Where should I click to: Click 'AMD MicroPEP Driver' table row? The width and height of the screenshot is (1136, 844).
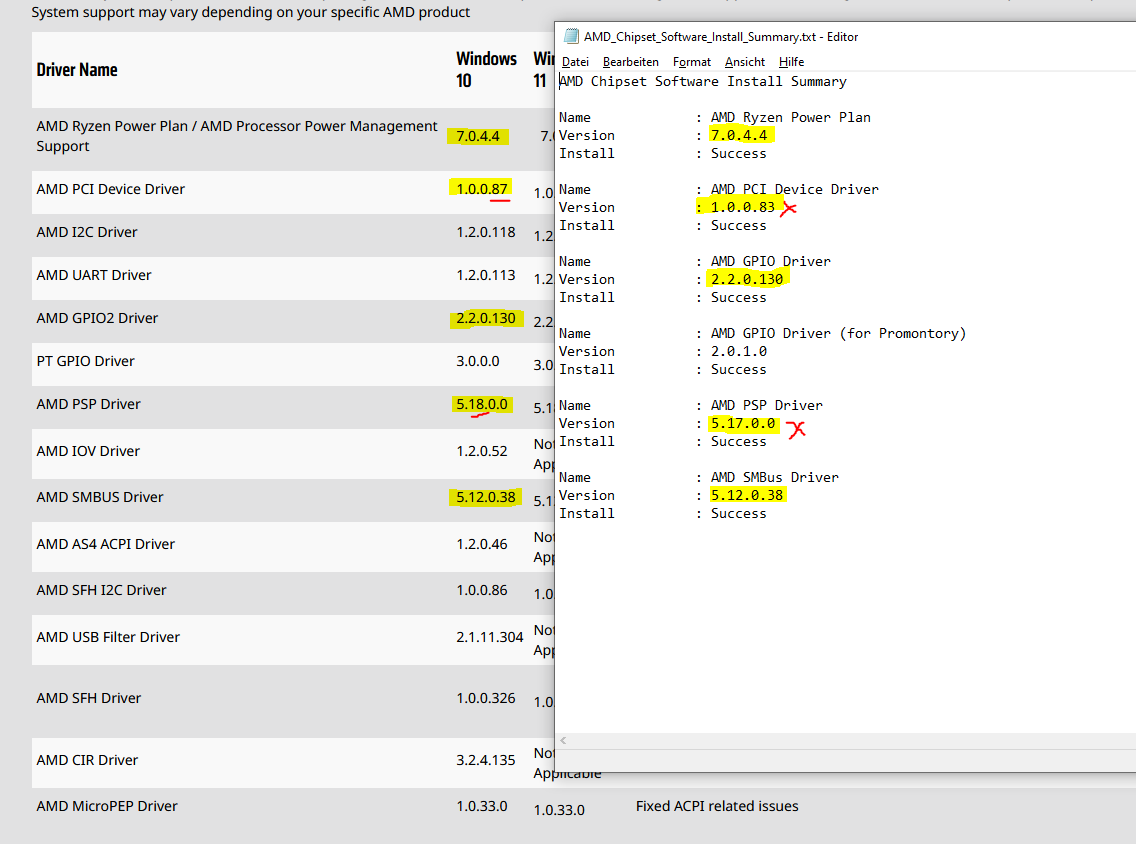coord(106,806)
